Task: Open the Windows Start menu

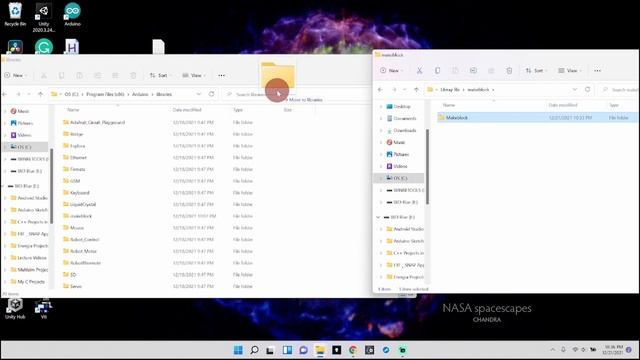Action: (x=238, y=350)
